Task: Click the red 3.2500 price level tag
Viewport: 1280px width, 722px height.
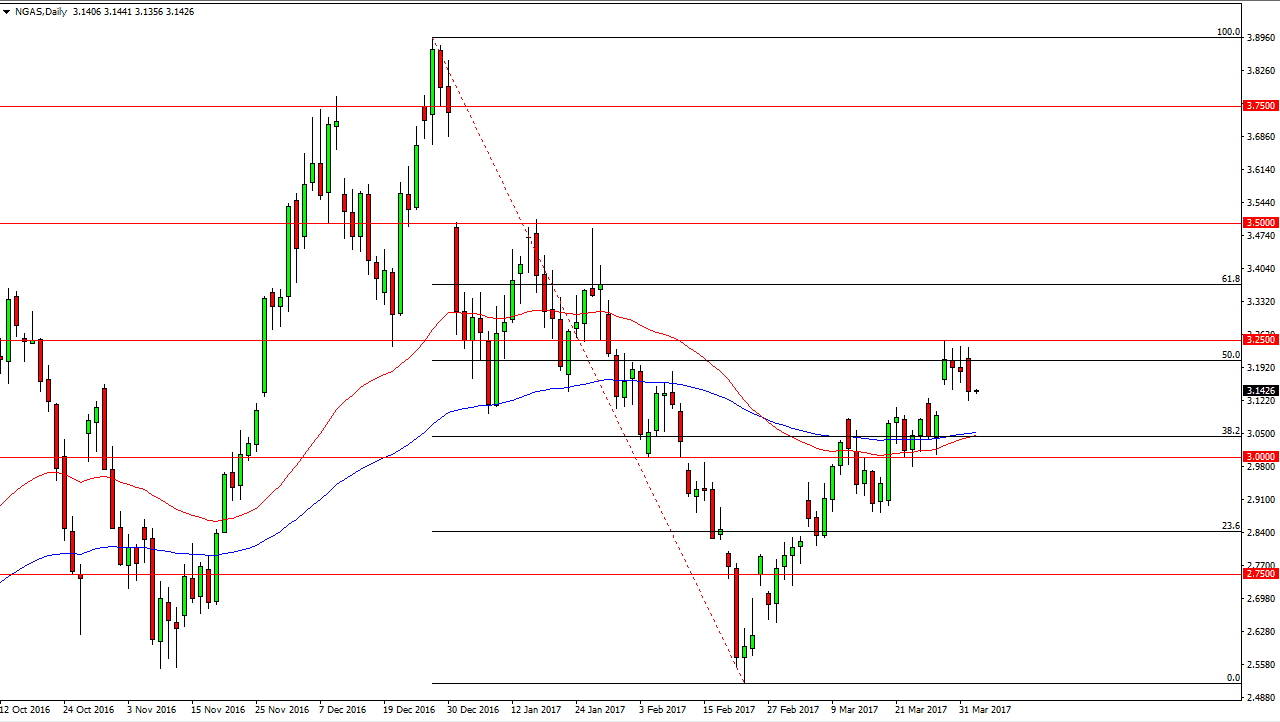Action: (x=1260, y=340)
